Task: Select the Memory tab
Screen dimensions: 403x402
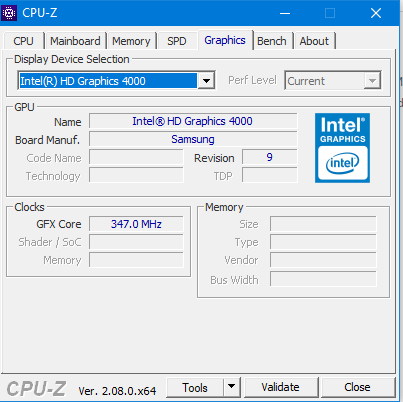Action: coord(131,41)
